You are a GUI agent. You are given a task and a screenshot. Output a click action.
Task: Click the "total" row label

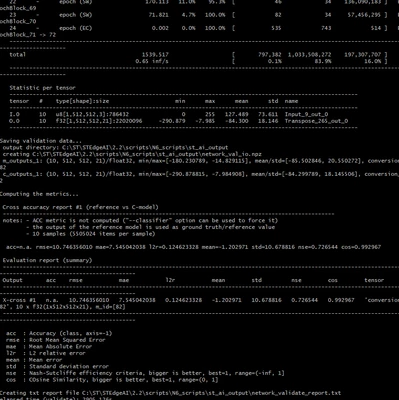17,55
